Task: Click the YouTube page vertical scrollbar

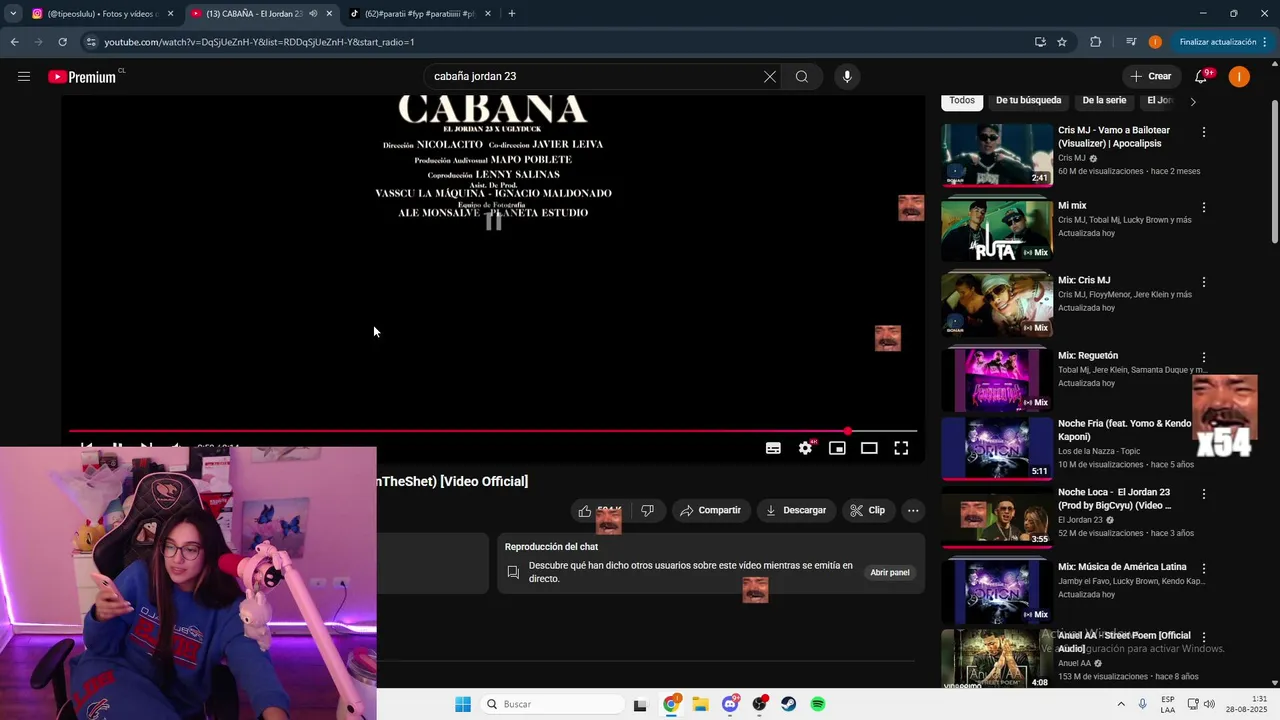Action: pyautogui.click(x=1274, y=170)
